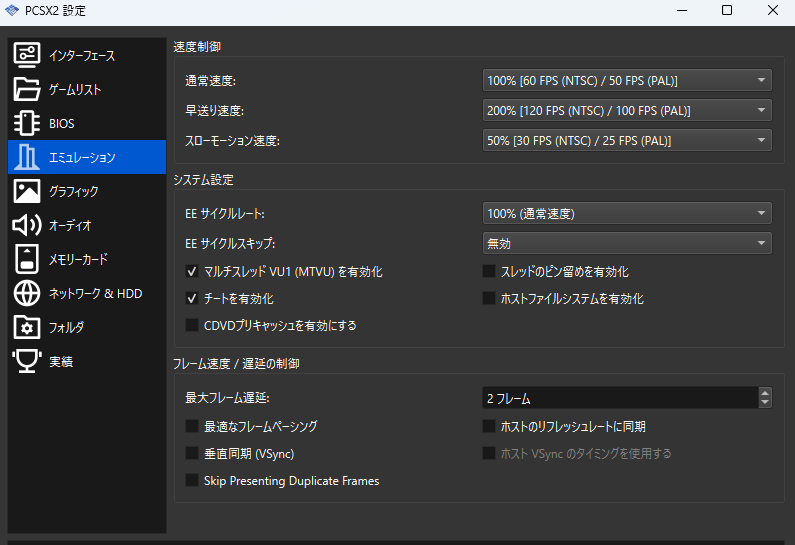
Task: Open the EE サイクルレート dropdown
Action: tap(627, 213)
